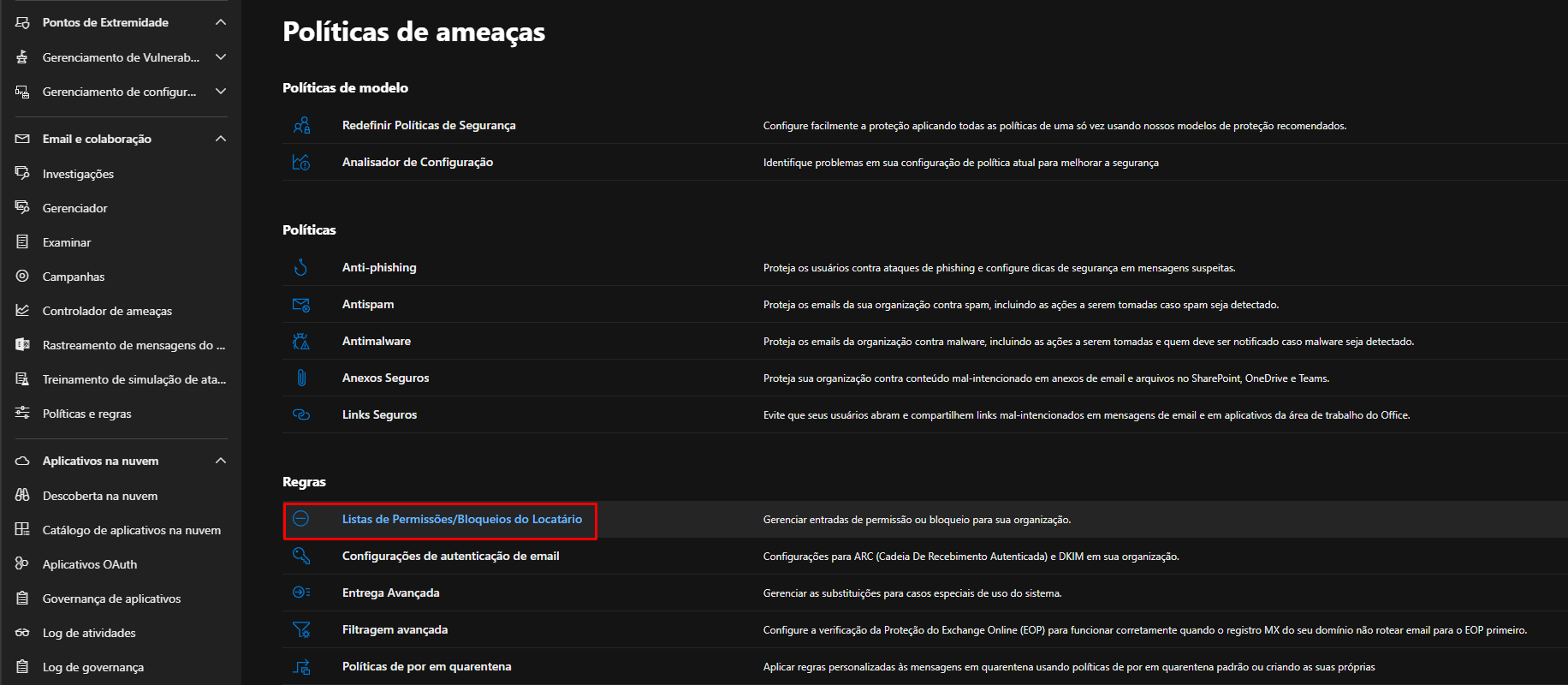This screenshot has width=1568, height=685.
Task: Open Políticas e regras in sidebar
Action: tap(86, 414)
